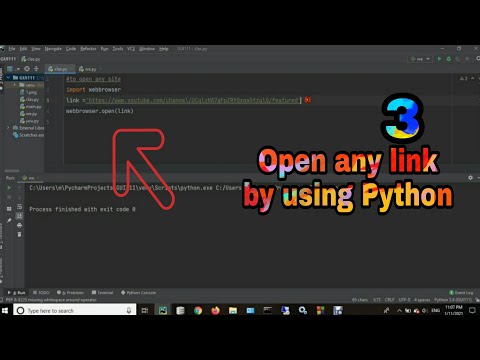Open the run configuration dropdown
This screenshot has height=360, width=480.
click(420, 59)
